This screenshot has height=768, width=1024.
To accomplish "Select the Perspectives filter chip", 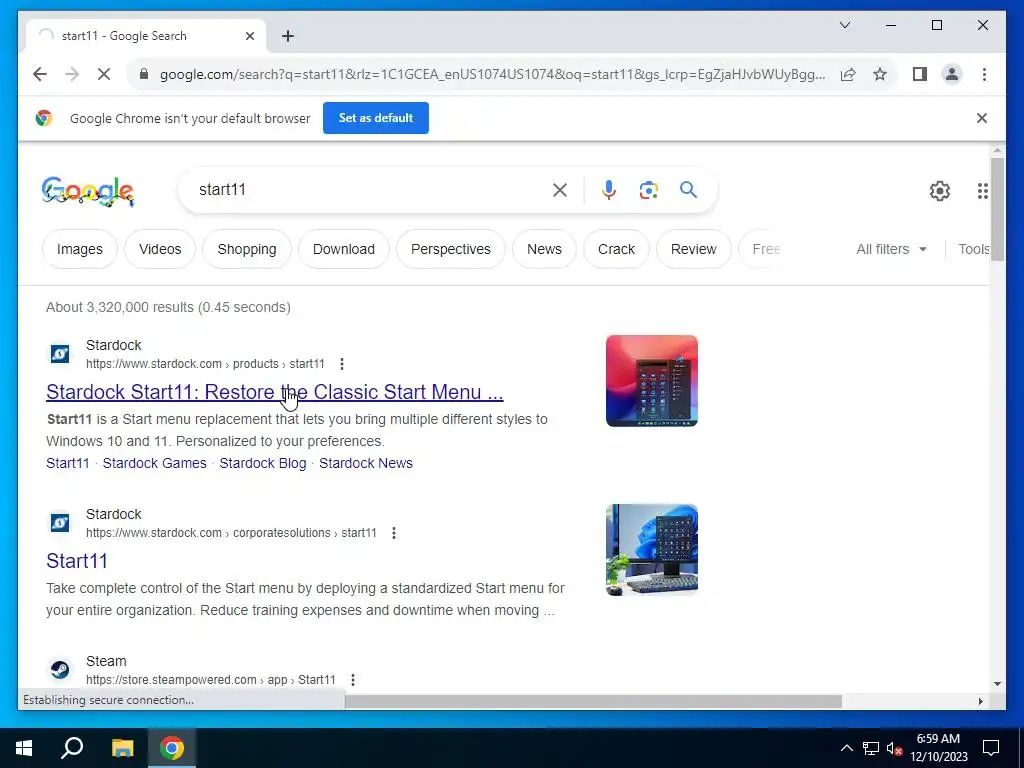I will [x=451, y=249].
